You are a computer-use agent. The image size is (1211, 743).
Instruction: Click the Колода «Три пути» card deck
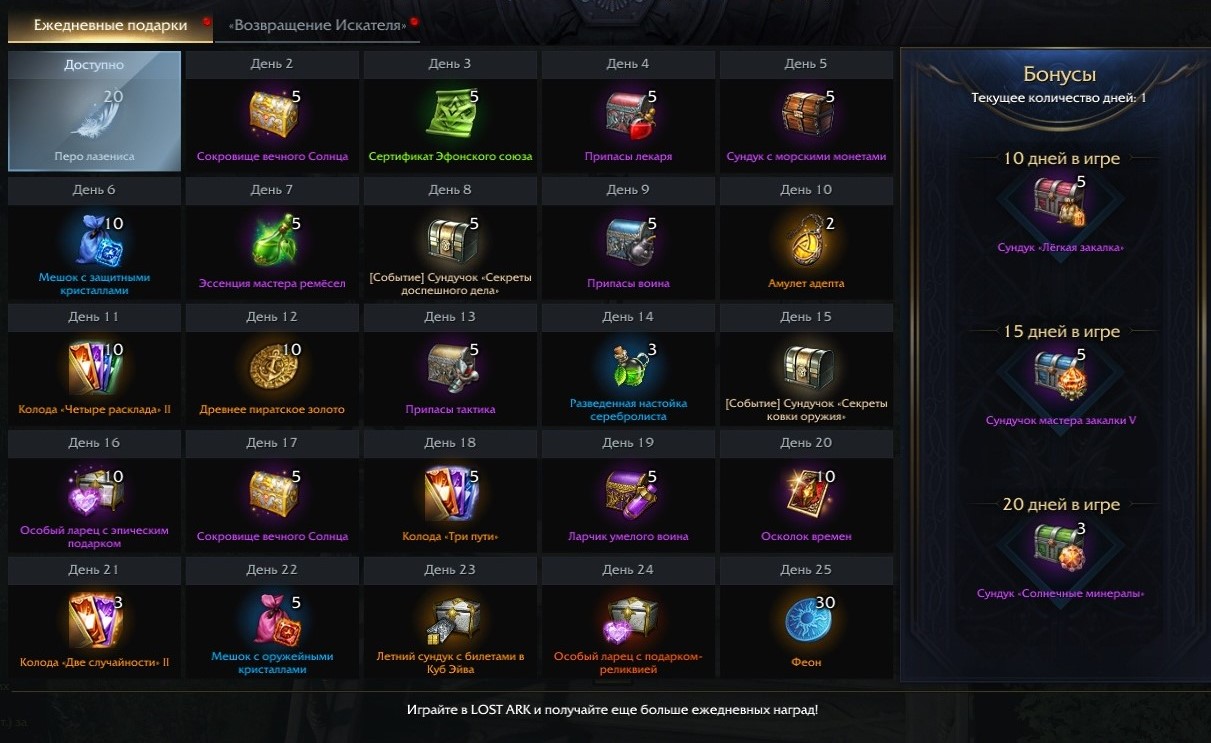[x=450, y=493]
